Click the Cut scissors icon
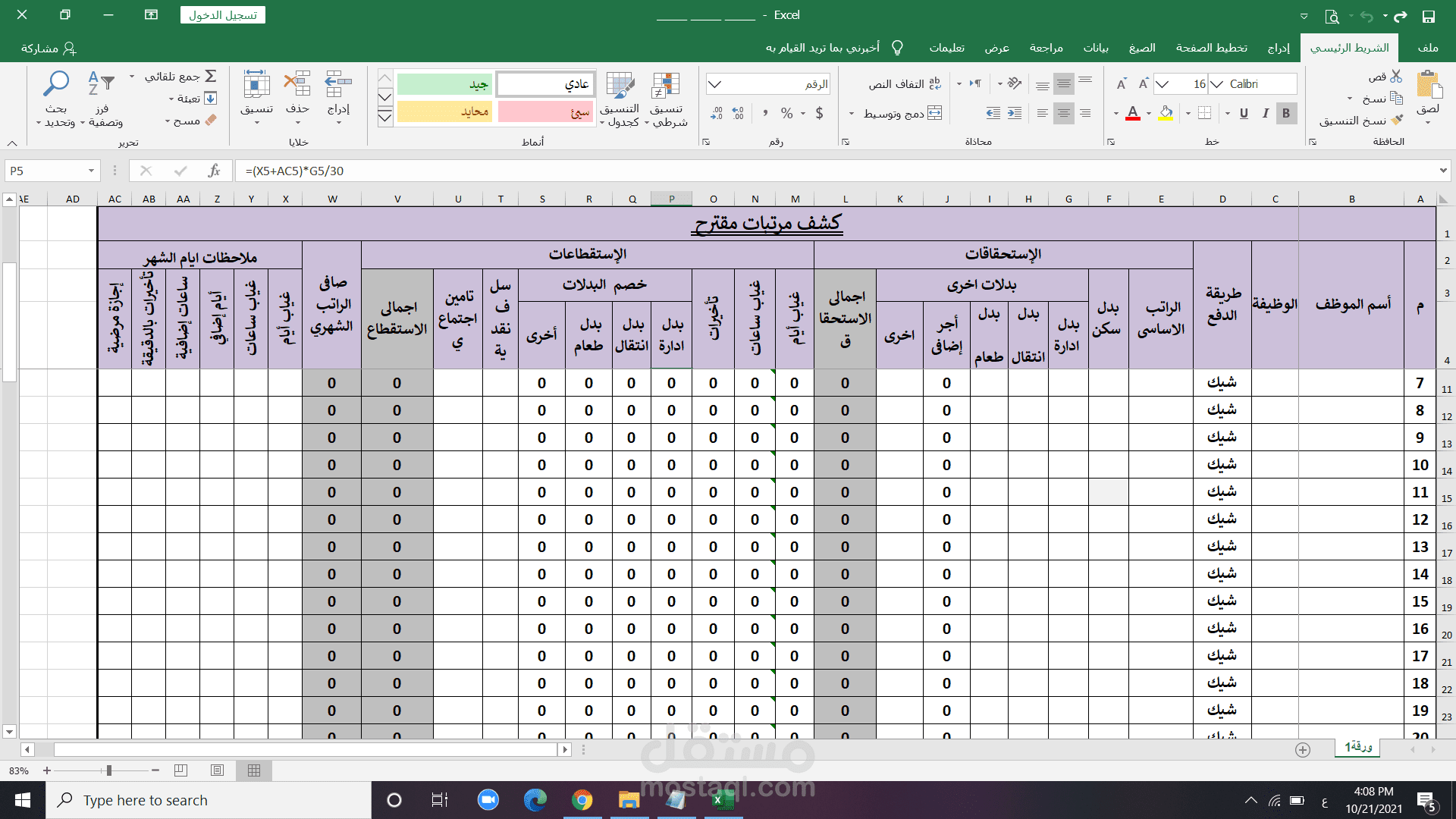 [1396, 77]
